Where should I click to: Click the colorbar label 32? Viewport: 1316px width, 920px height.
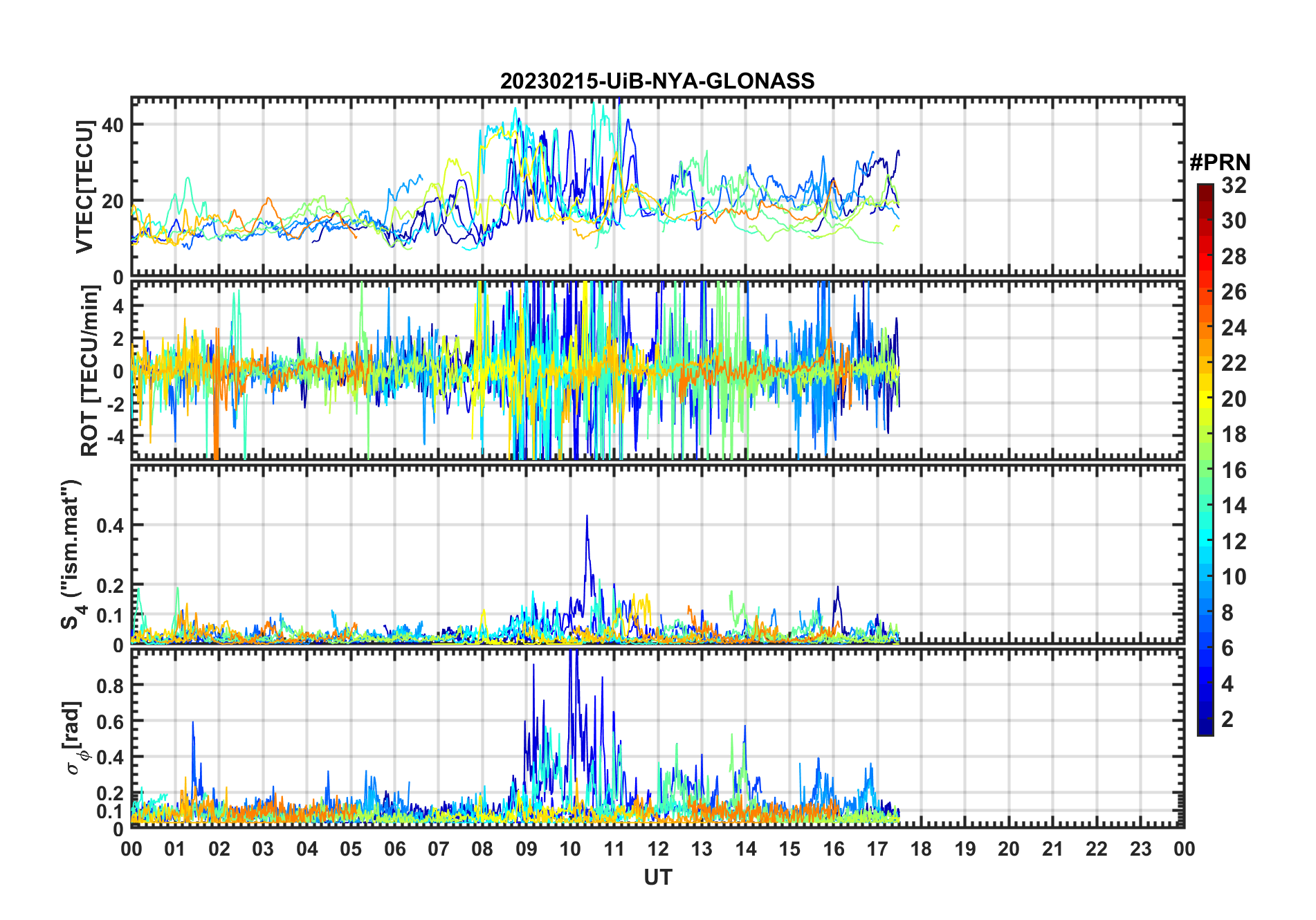click(x=1234, y=185)
